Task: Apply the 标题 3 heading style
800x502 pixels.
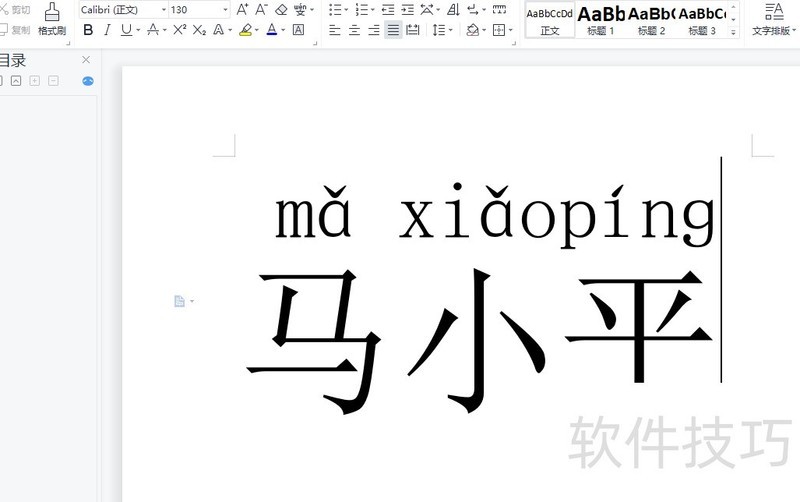Action: coord(702,20)
